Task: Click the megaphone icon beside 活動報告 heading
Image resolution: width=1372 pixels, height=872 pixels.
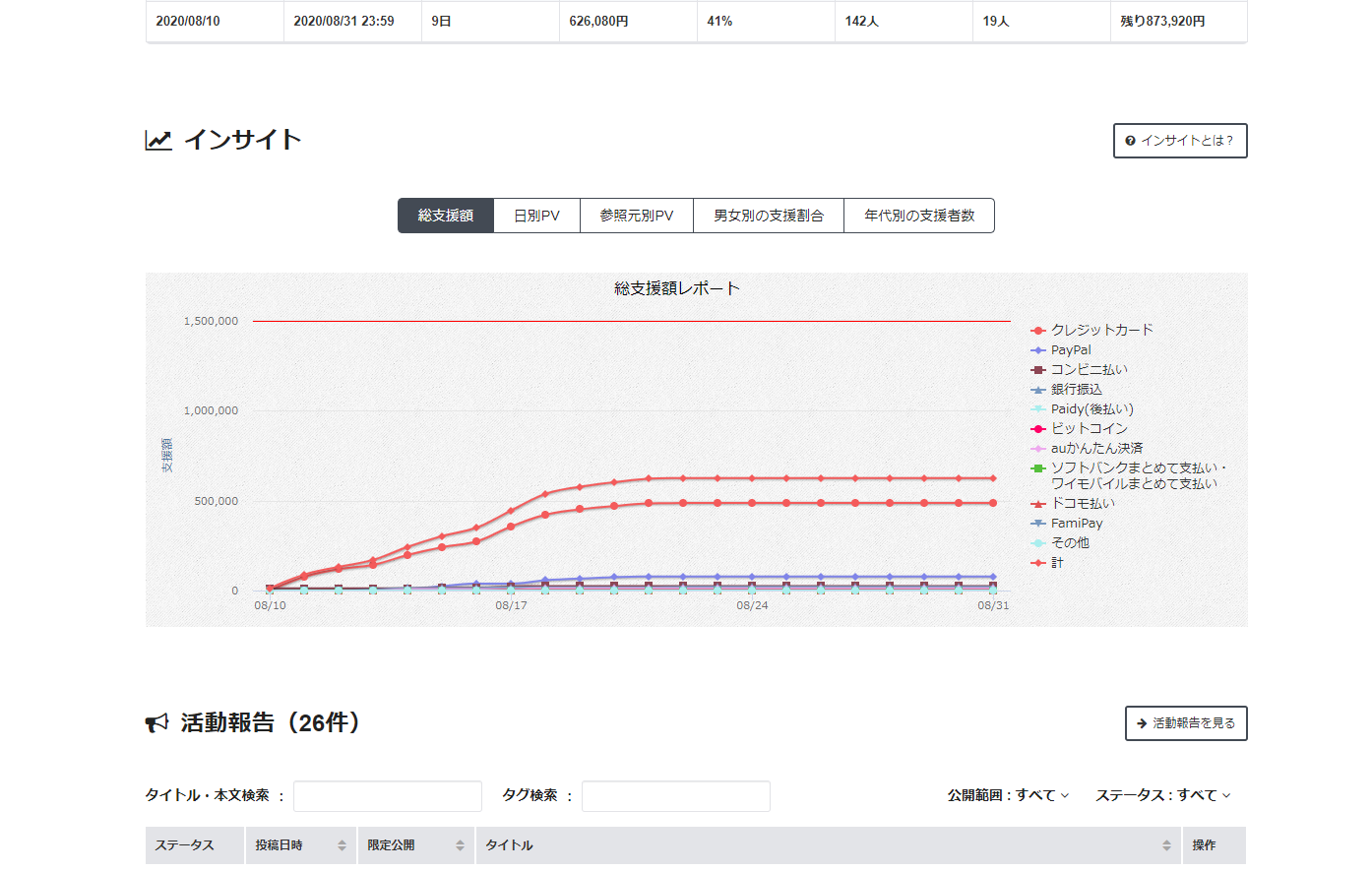Action: click(x=157, y=723)
